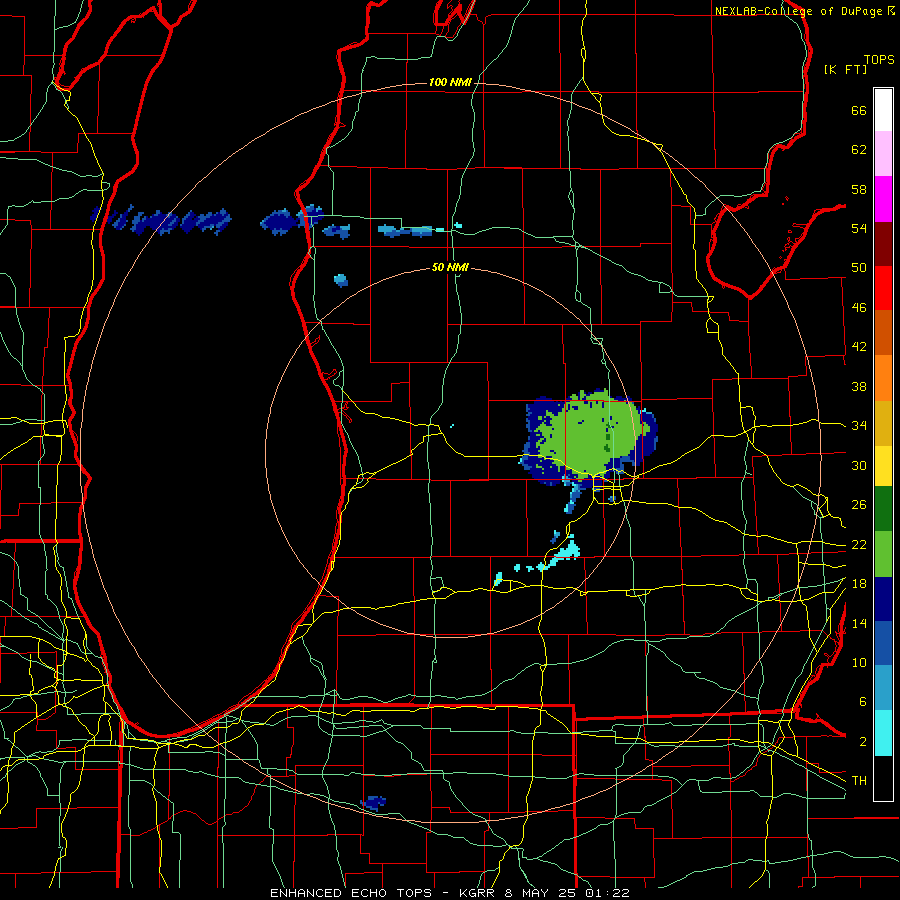Click the "NEXLAB-College of DuPage" credit text
Image resolution: width=900 pixels, height=900 pixels.
pos(798,11)
